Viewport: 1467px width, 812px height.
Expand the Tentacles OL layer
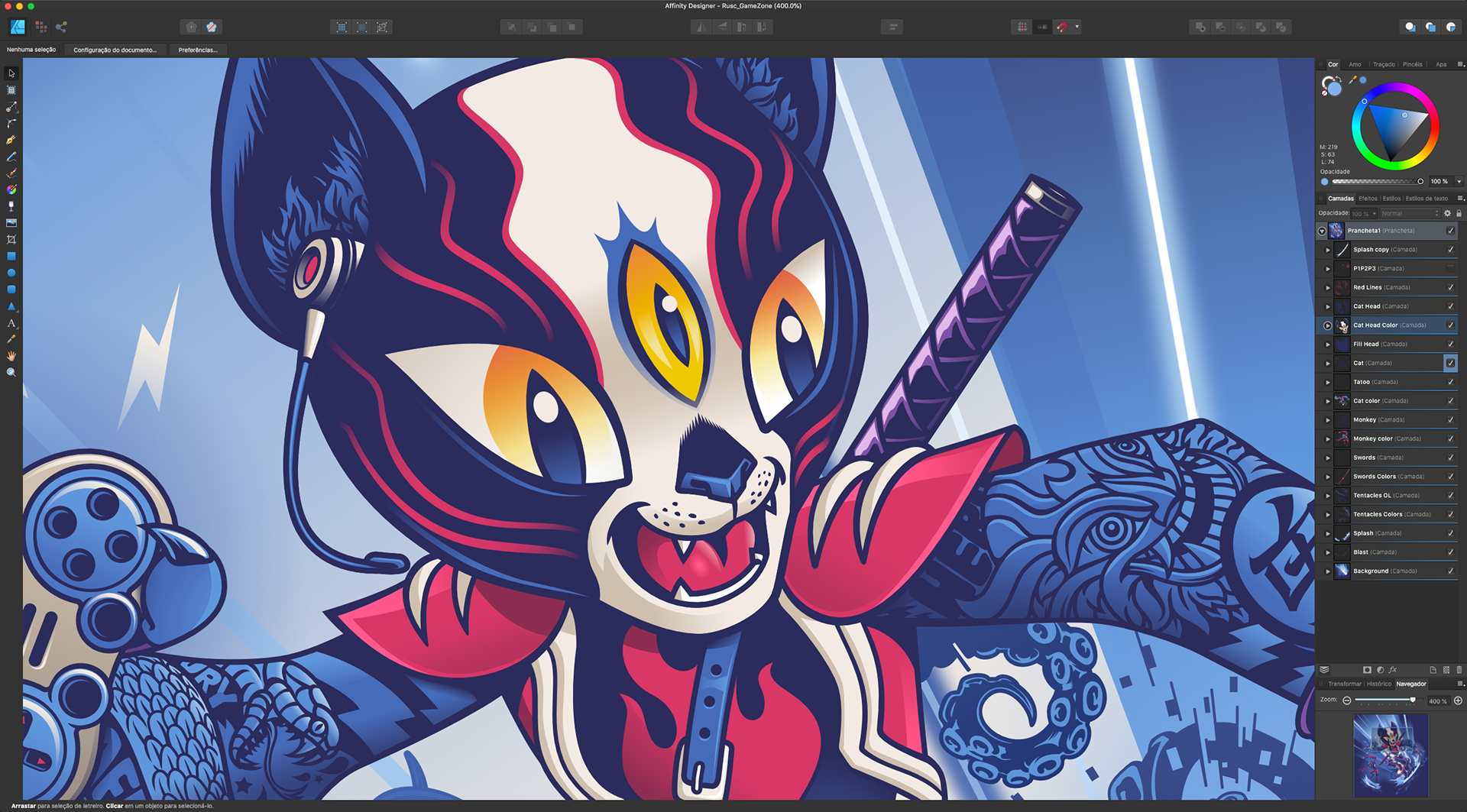click(x=1328, y=496)
